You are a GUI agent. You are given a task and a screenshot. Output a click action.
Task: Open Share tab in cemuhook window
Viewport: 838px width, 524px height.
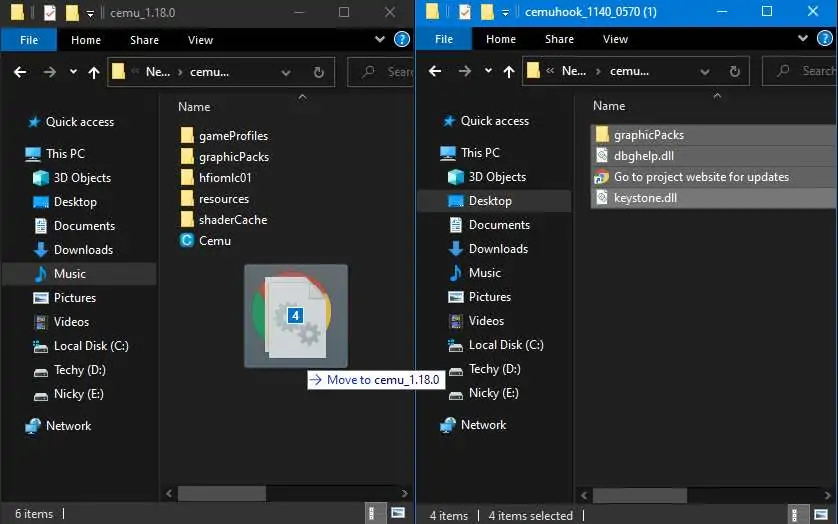point(559,39)
